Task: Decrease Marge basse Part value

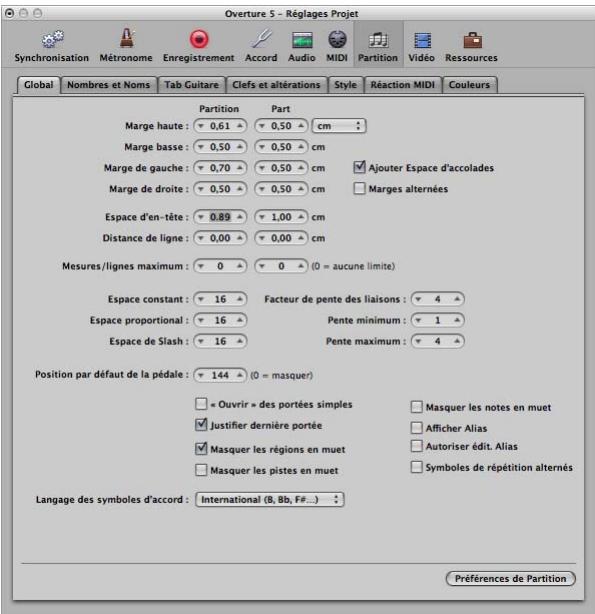Action: (x=262, y=147)
